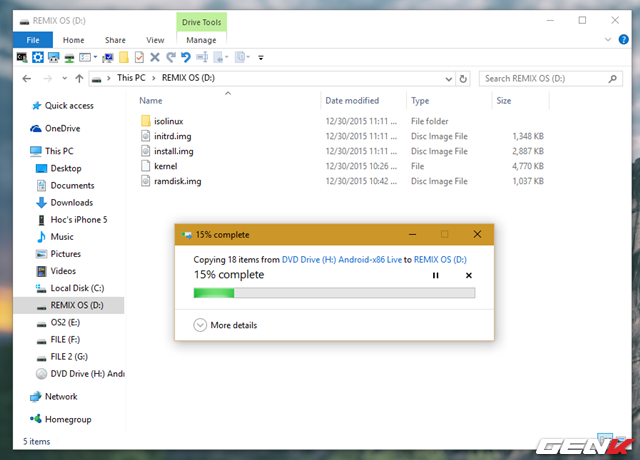Click the Delete X toolbar icon
The image size is (640, 460).
(155, 57)
